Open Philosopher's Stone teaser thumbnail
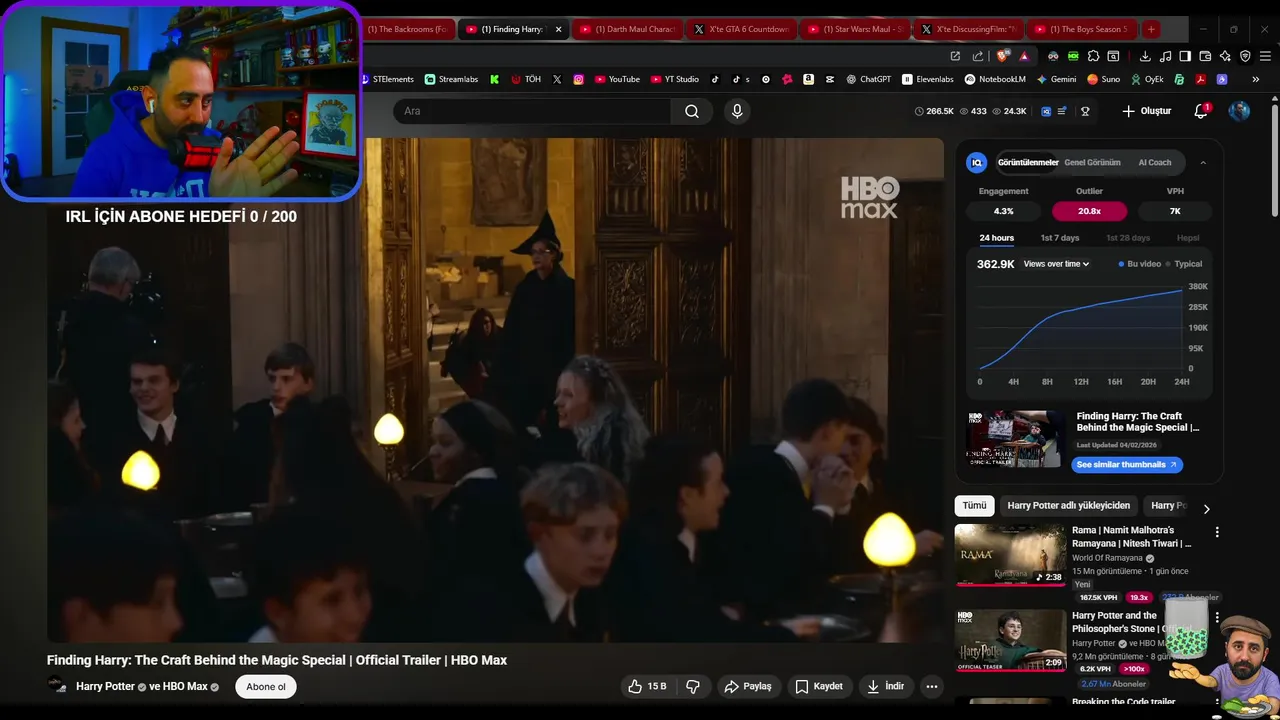Image resolution: width=1280 pixels, height=720 pixels. click(1010, 640)
